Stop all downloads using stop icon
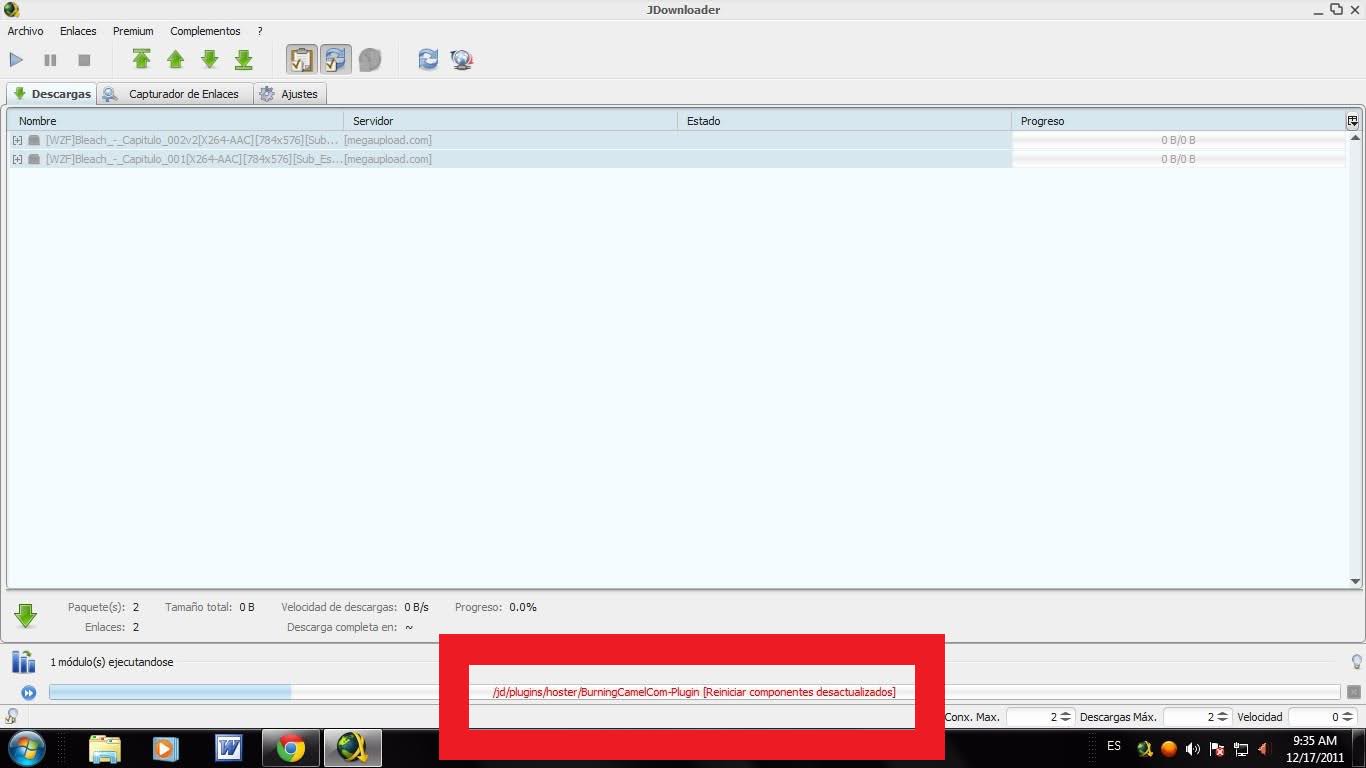 click(84, 60)
